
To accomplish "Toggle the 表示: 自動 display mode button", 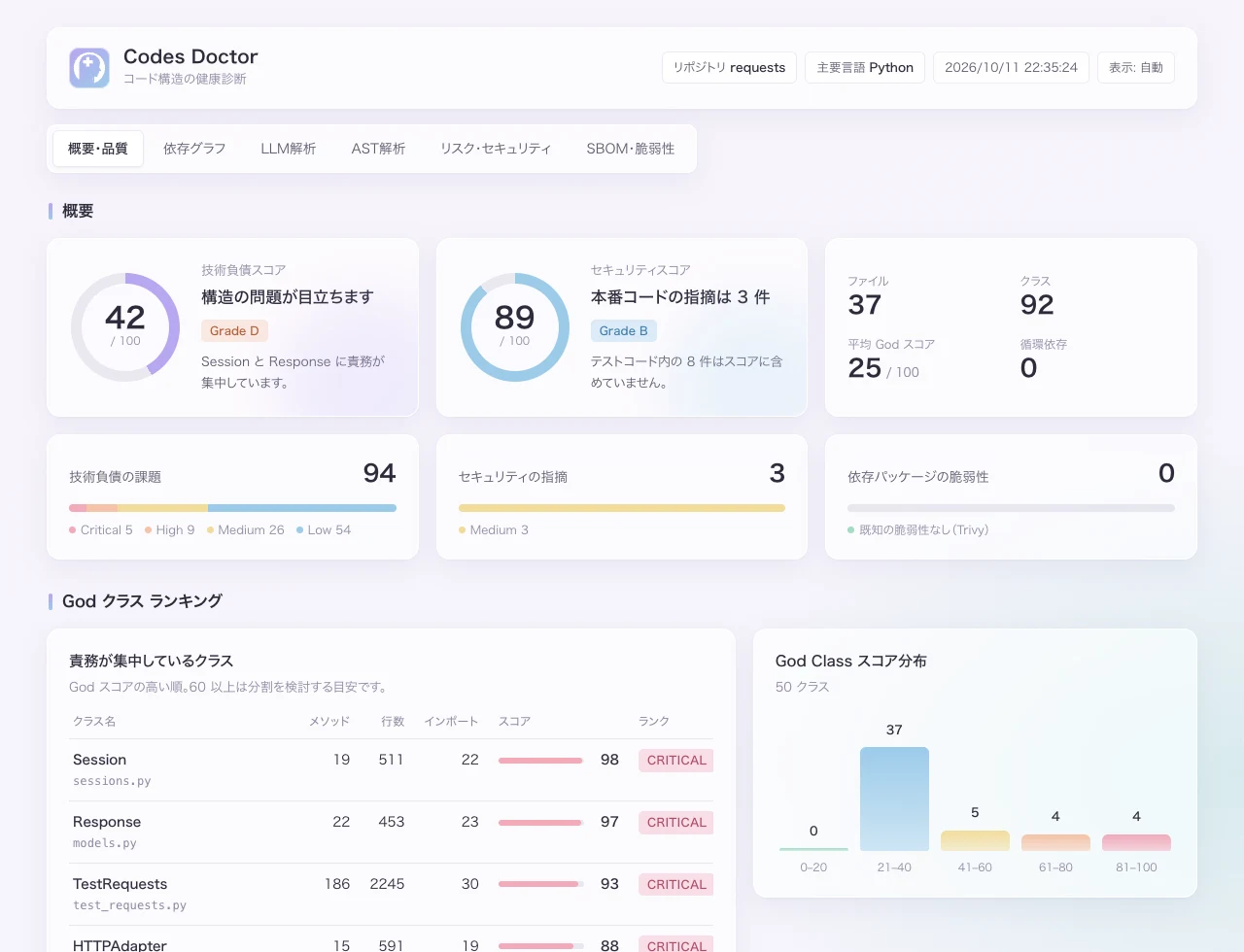I will pos(1136,68).
